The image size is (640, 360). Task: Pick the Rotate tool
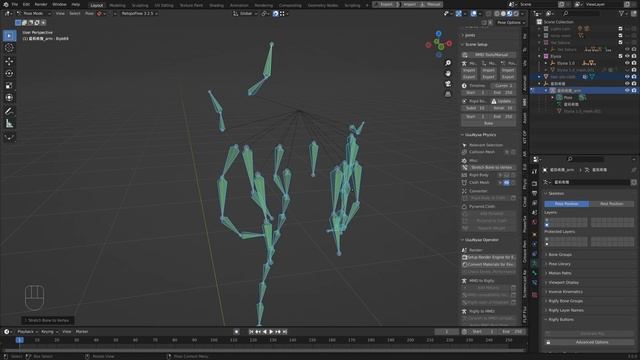click(x=9, y=73)
